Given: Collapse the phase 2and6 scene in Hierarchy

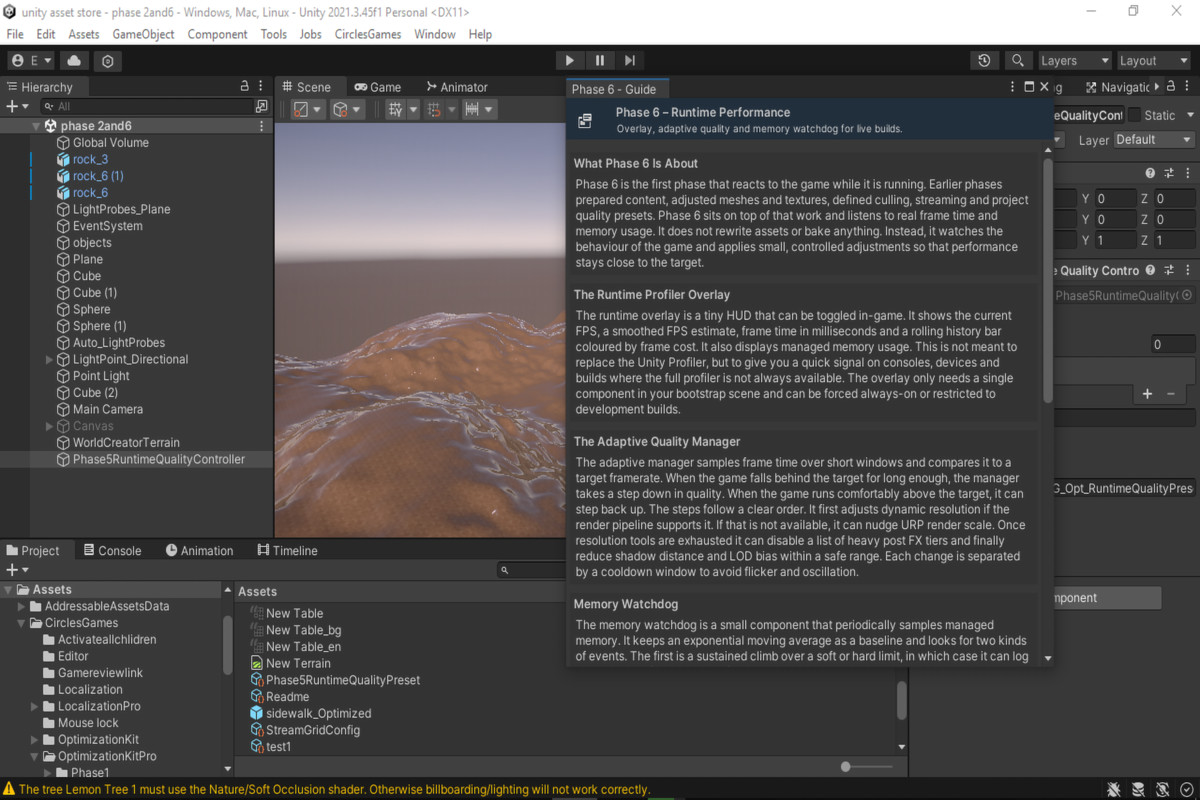Looking at the screenshot, I should [35, 126].
